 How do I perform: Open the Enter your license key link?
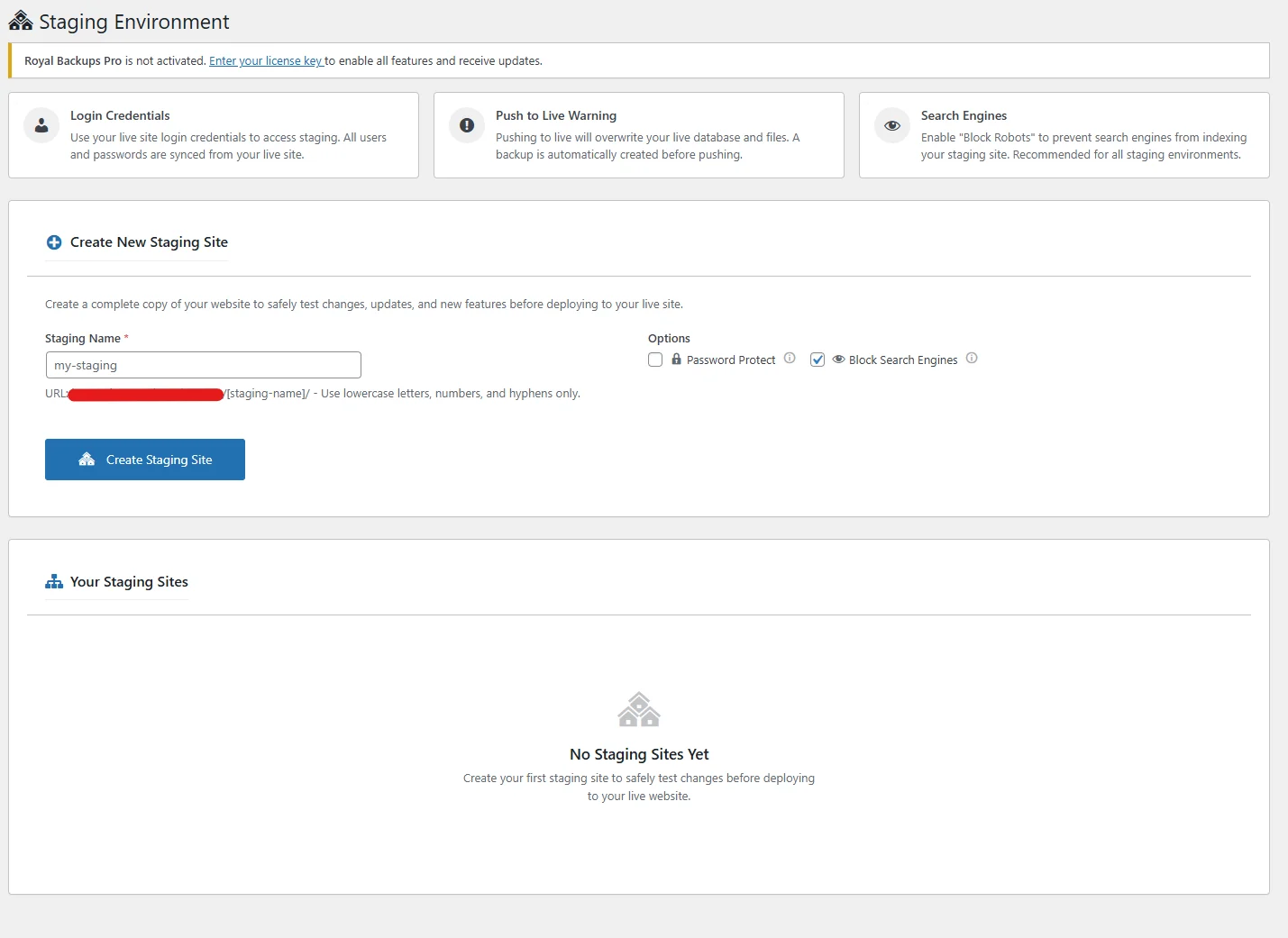point(265,60)
